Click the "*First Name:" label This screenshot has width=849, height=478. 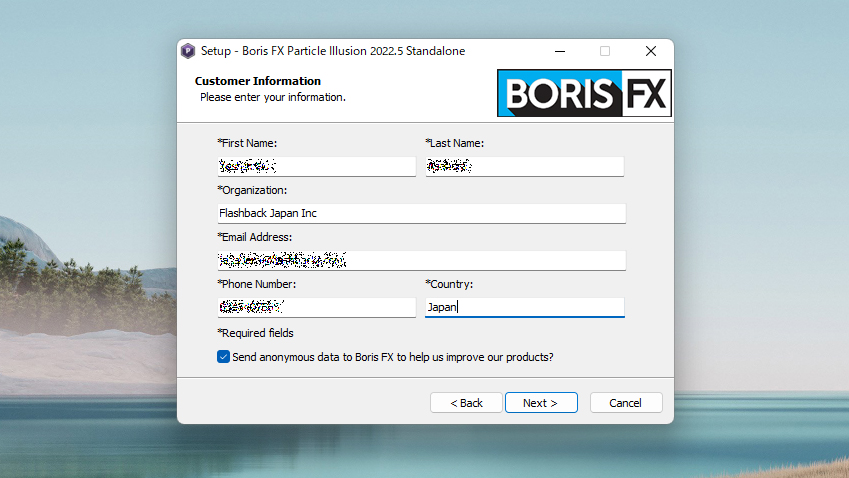click(247, 143)
